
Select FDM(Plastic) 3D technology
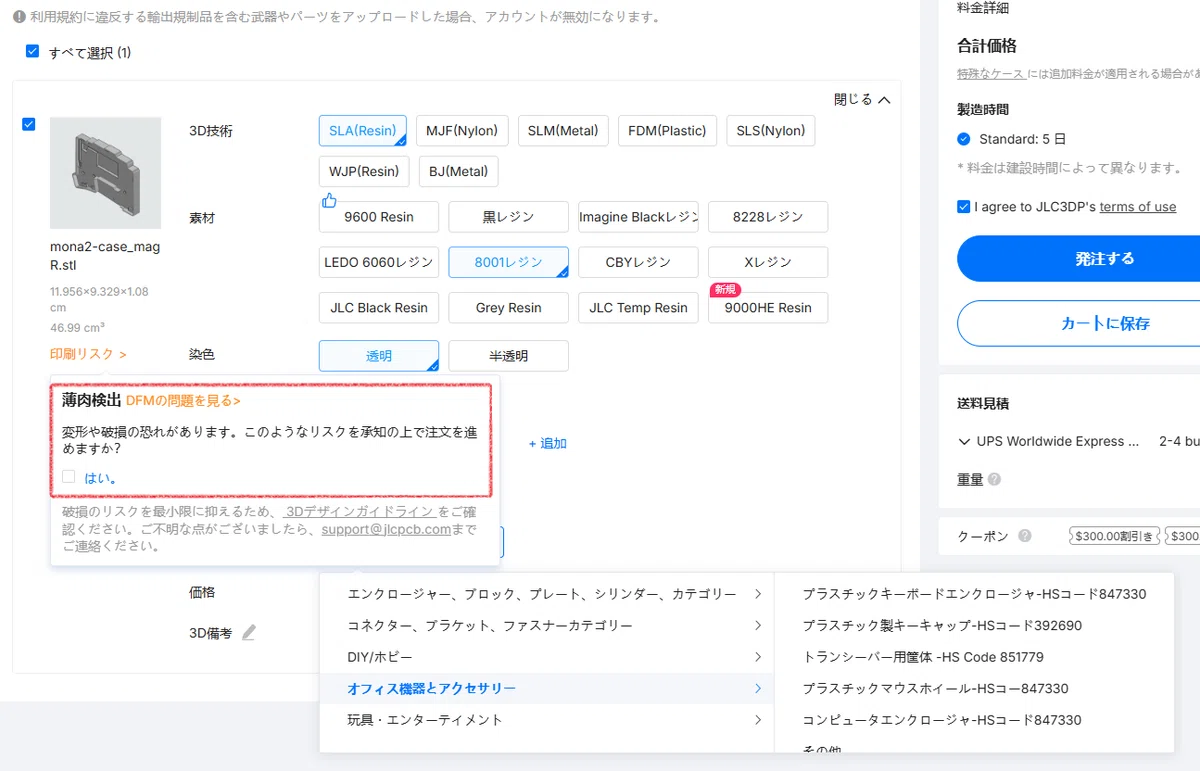667,131
